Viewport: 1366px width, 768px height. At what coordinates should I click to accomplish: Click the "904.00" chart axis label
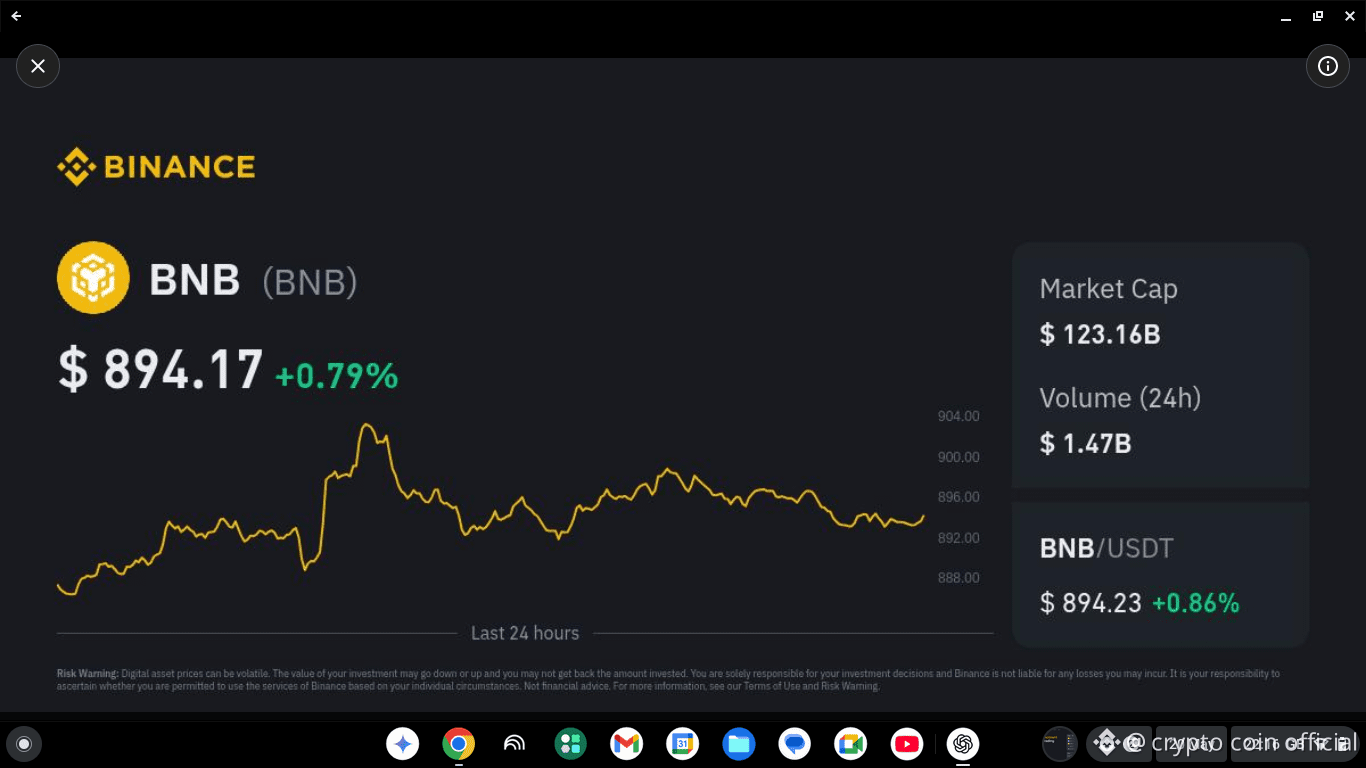(958, 416)
